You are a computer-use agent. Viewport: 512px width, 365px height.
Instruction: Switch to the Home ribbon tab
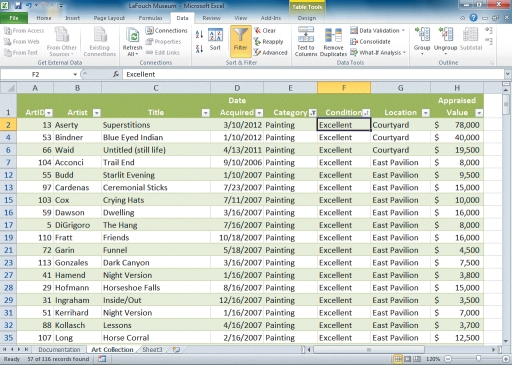(x=44, y=18)
